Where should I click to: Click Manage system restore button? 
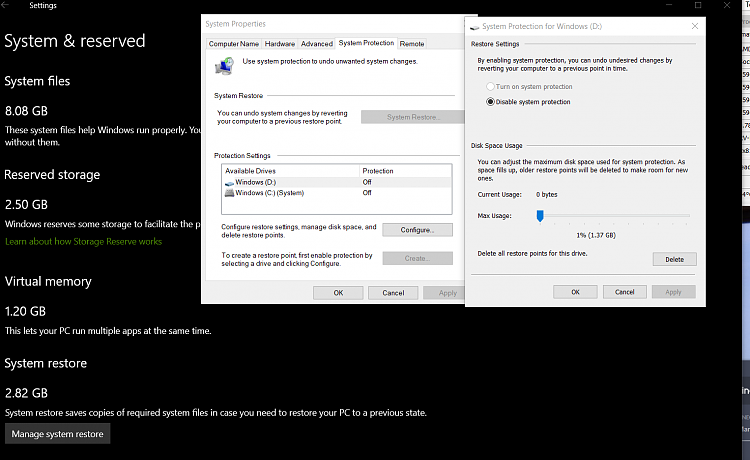pos(57,434)
